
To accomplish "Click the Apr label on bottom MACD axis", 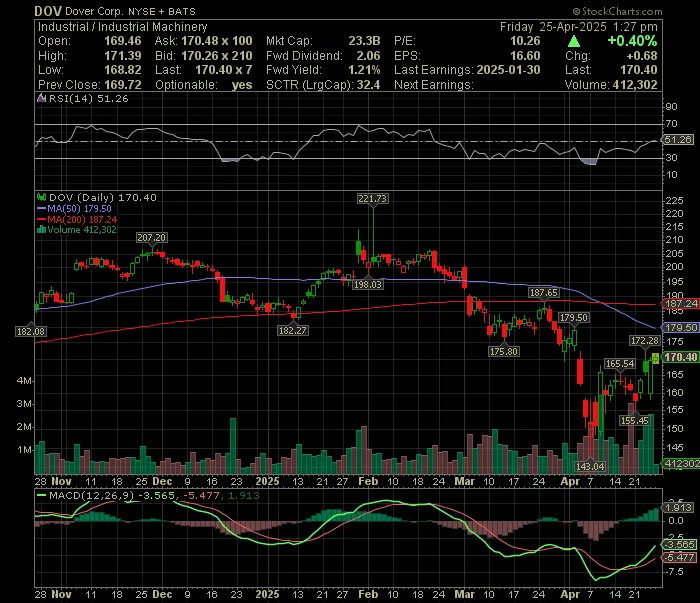I will click(x=570, y=595).
